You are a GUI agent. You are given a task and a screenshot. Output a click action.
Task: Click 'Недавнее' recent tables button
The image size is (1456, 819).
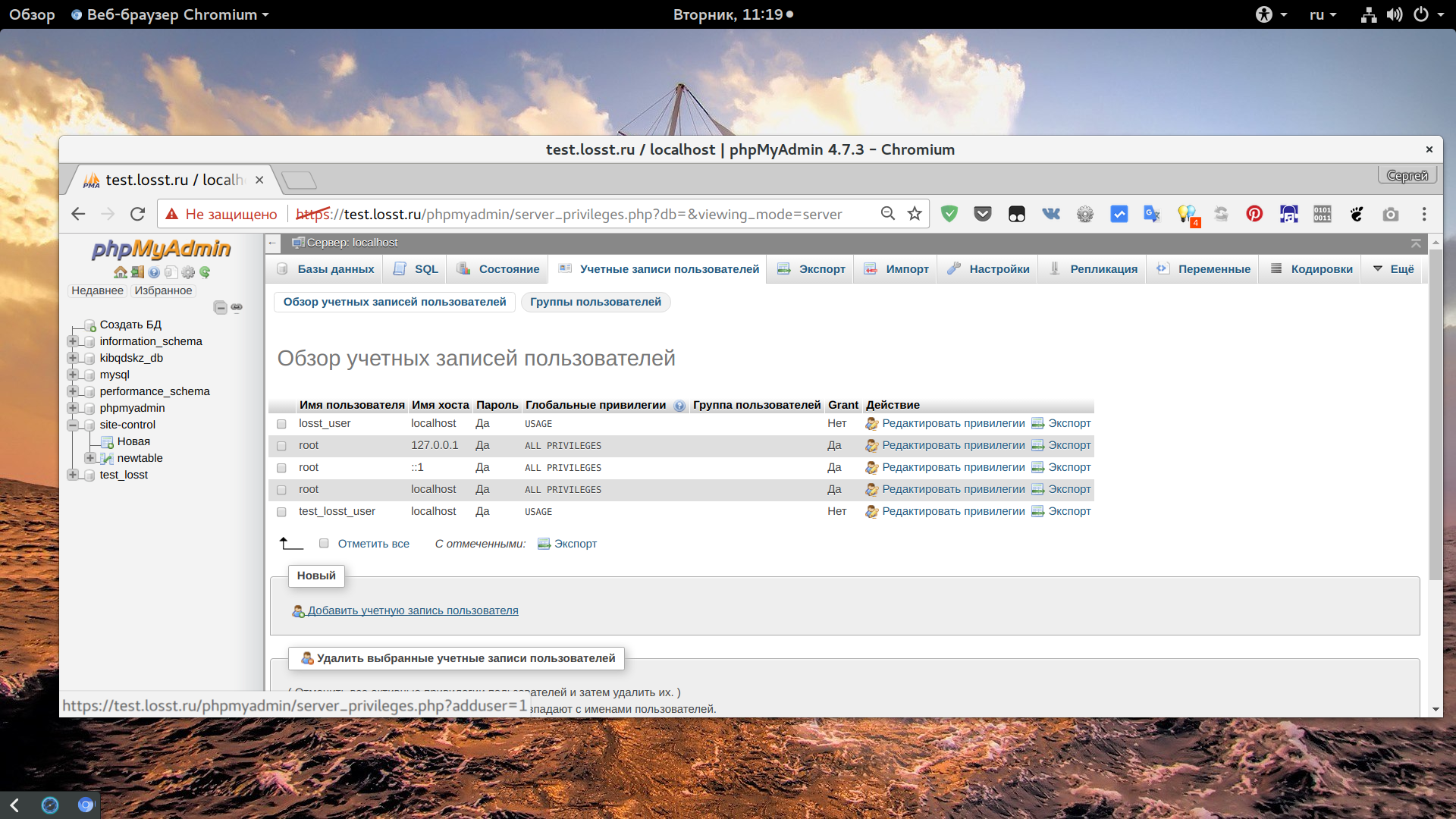tap(97, 290)
